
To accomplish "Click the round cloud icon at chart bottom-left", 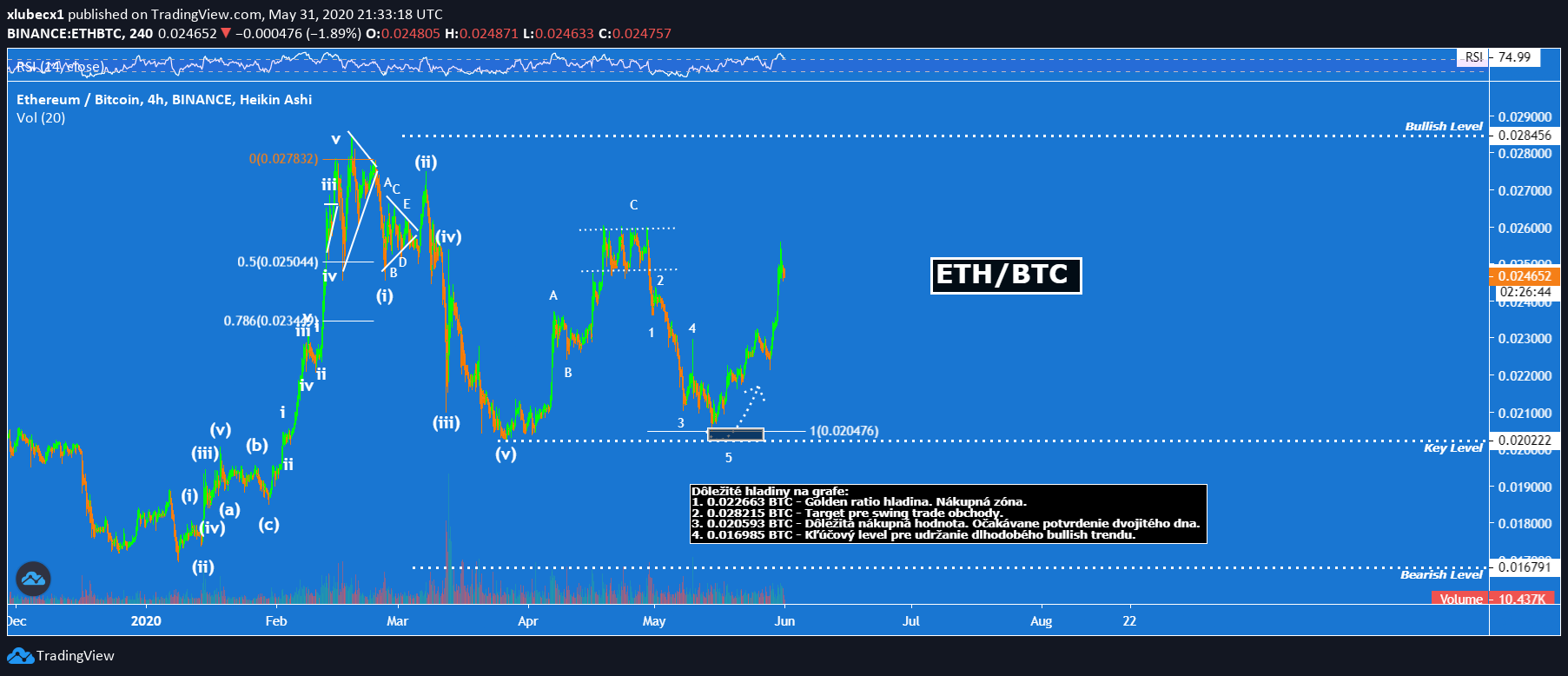I will pyautogui.click(x=33, y=579).
